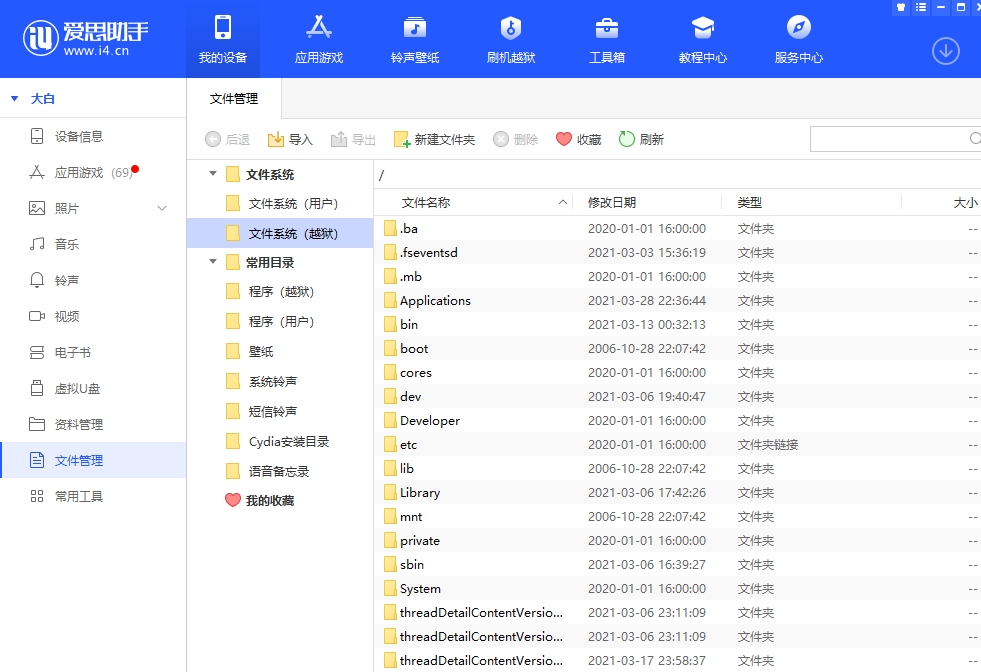Image resolution: width=981 pixels, height=672 pixels.
Task: Collapse the 文件系统 tree node
Action: [212, 173]
